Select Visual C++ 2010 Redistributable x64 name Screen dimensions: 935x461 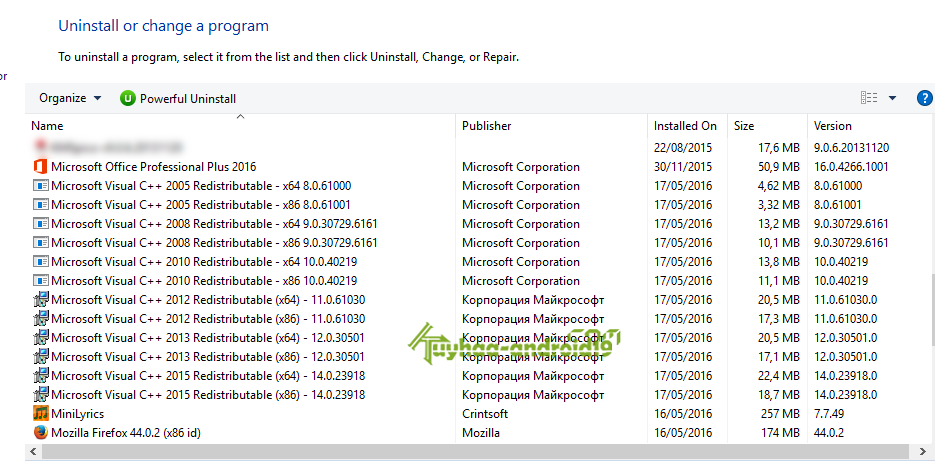(204, 262)
